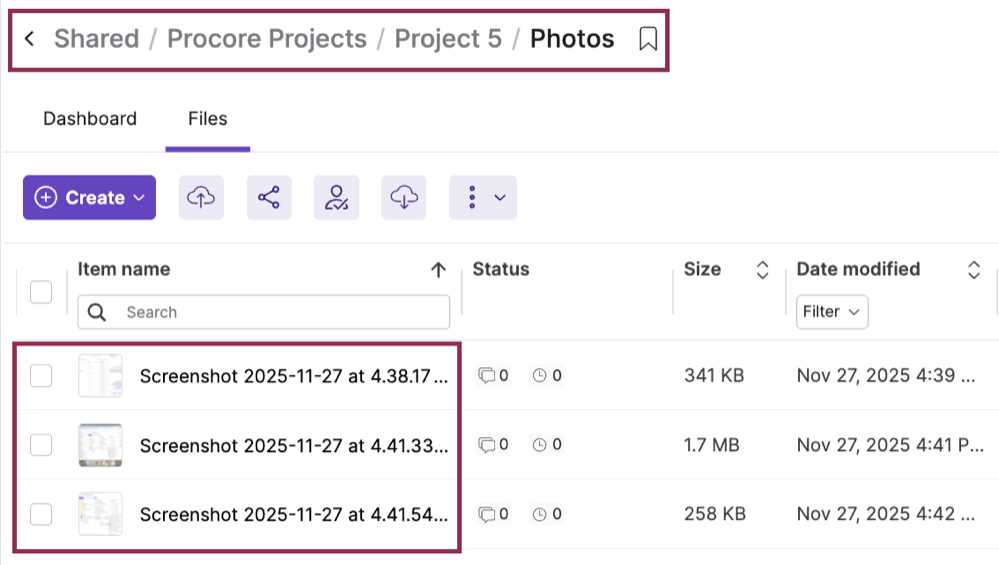Open the Date modified Filter dropdown
Image resolution: width=999 pixels, height=565 pixels.
[832, 311]
